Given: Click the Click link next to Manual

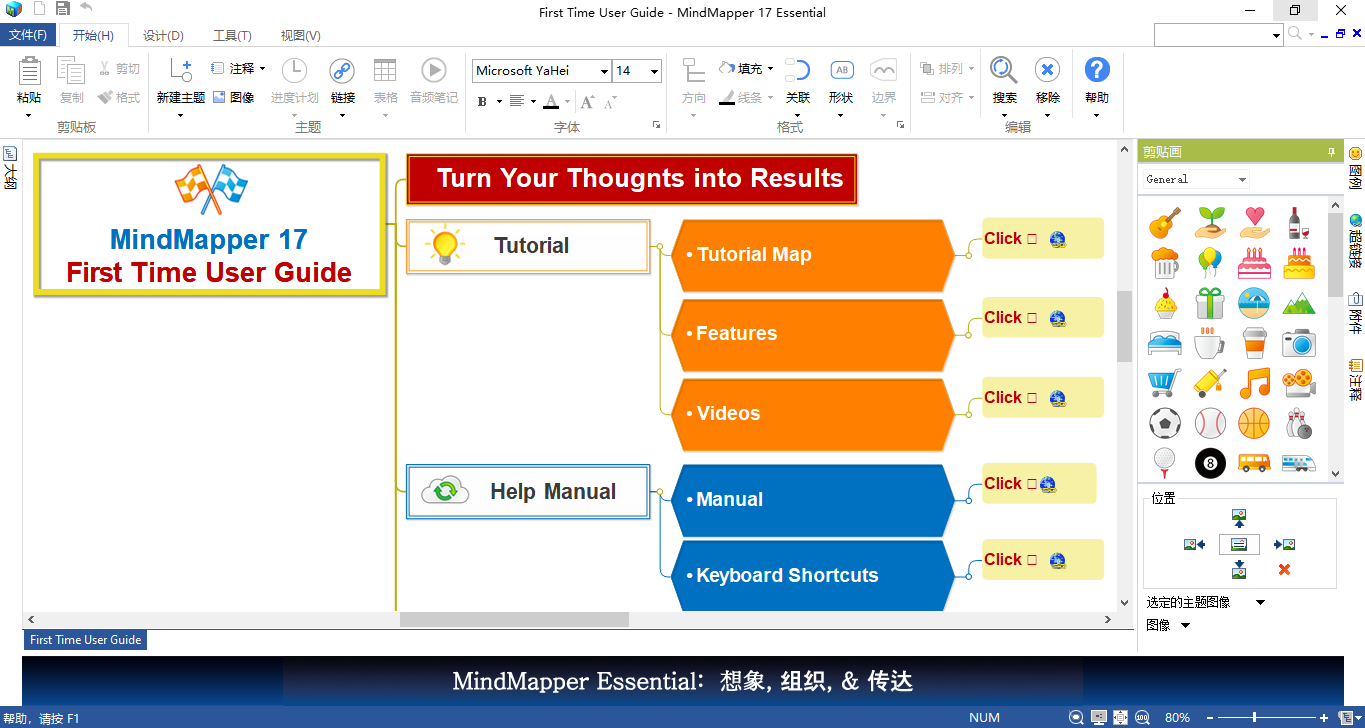Looking at the screenshot, I should coord(1003,483).
